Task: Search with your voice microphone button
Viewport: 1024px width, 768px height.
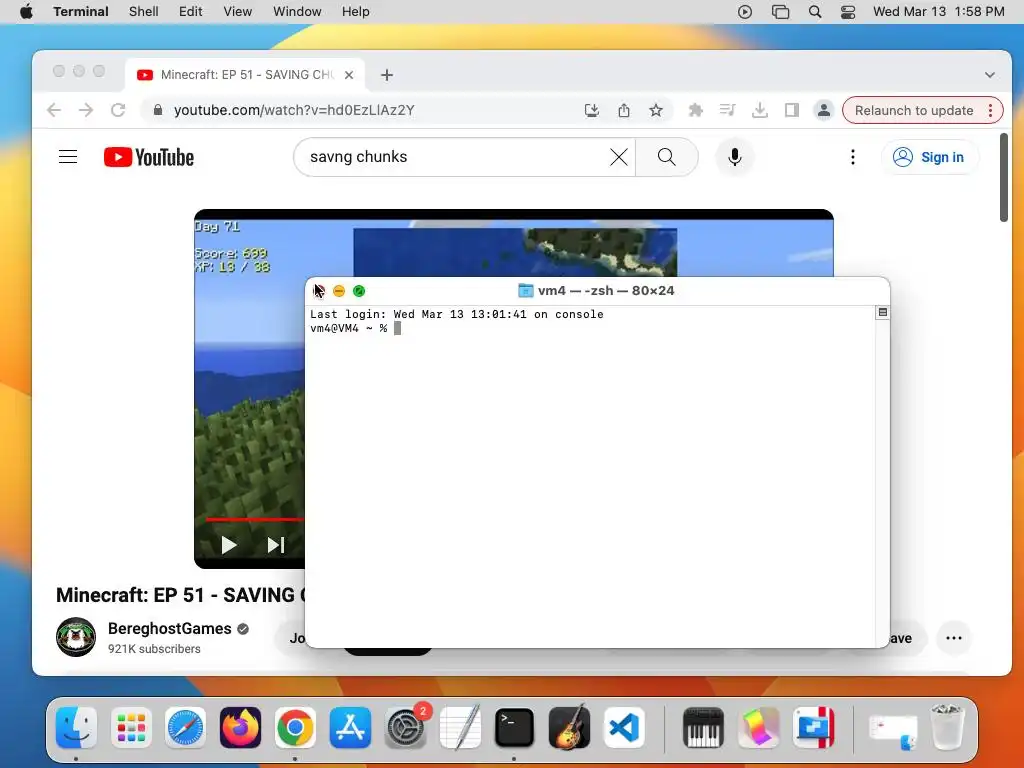Action: click(735, 157)
